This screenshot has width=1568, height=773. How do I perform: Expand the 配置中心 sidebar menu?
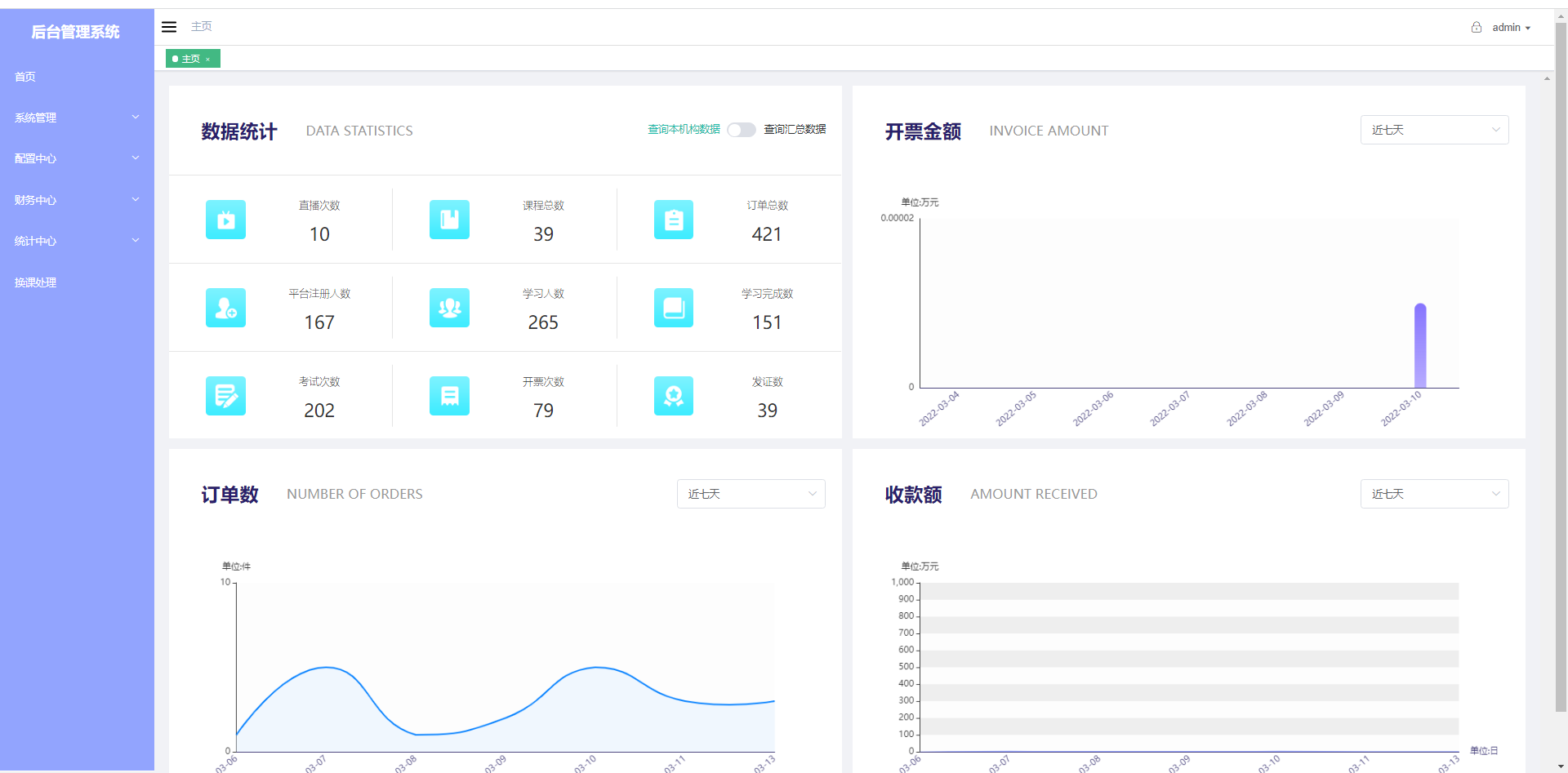[x=77, y=158]
